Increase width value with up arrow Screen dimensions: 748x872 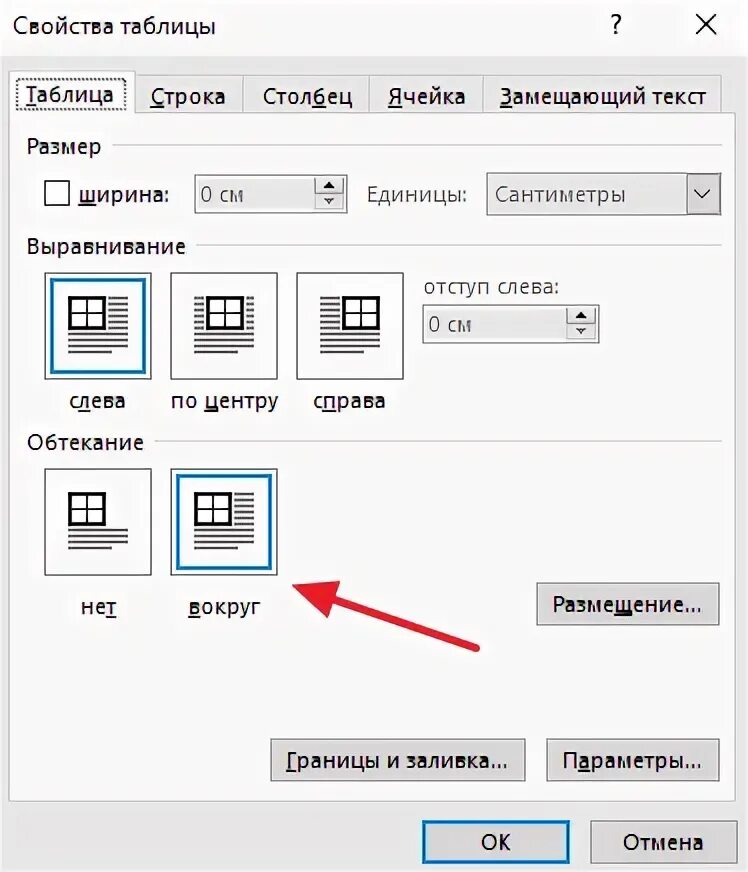pos(329,186)
